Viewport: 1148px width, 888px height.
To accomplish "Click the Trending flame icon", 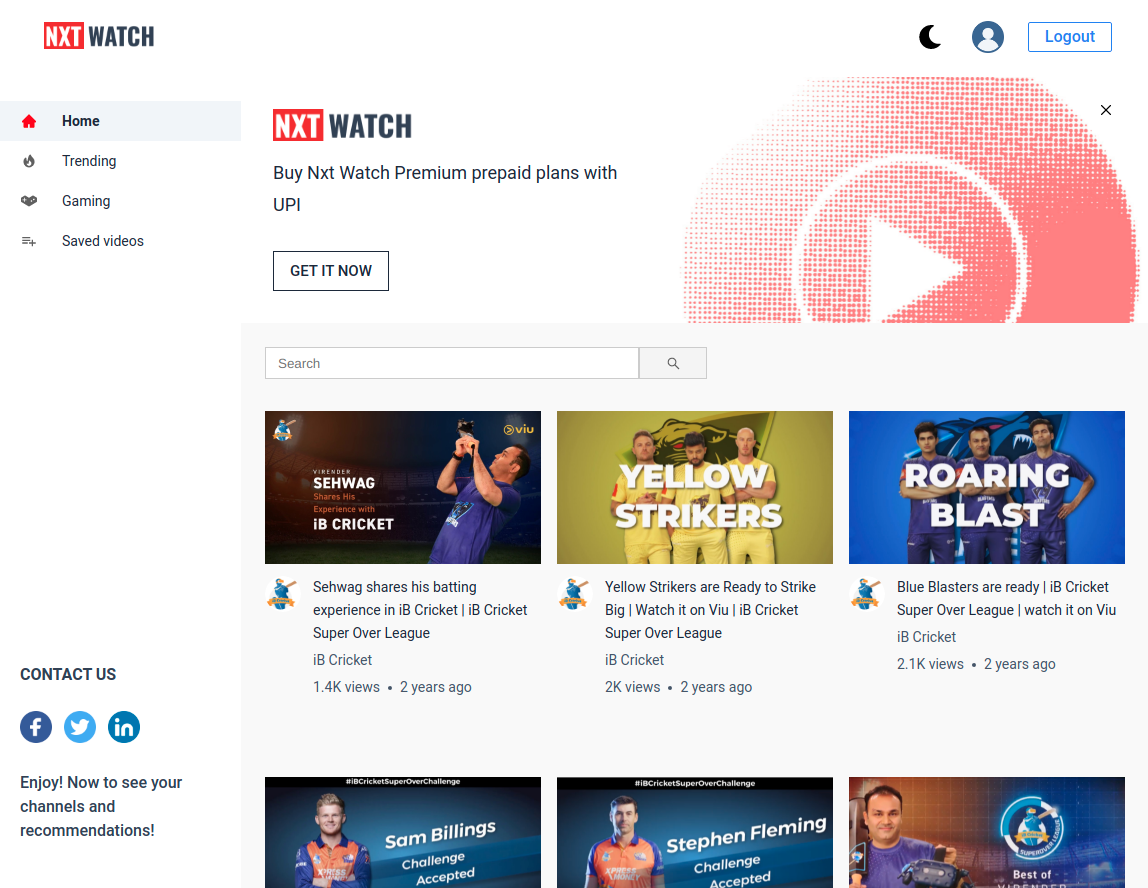I will pos(29,161).
